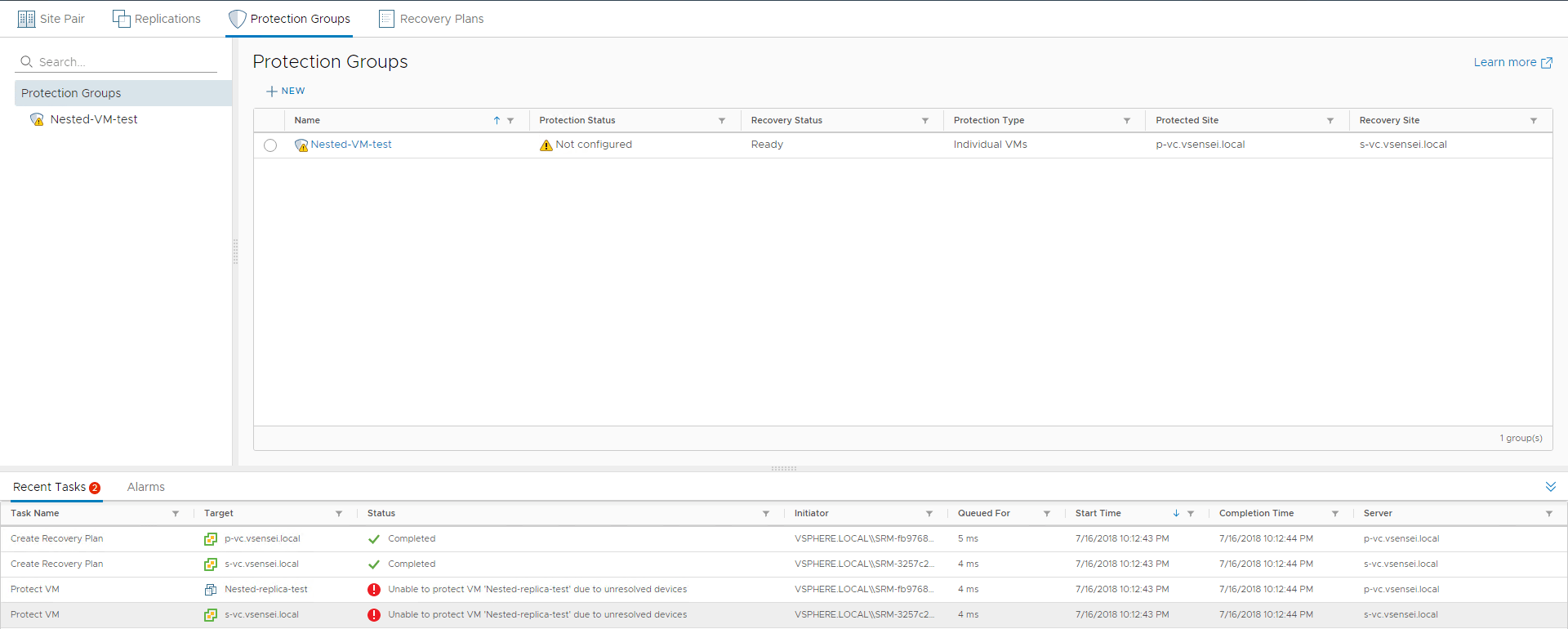
Task: Click the Protection Groups shield icon
Action: tap(237, 19)
